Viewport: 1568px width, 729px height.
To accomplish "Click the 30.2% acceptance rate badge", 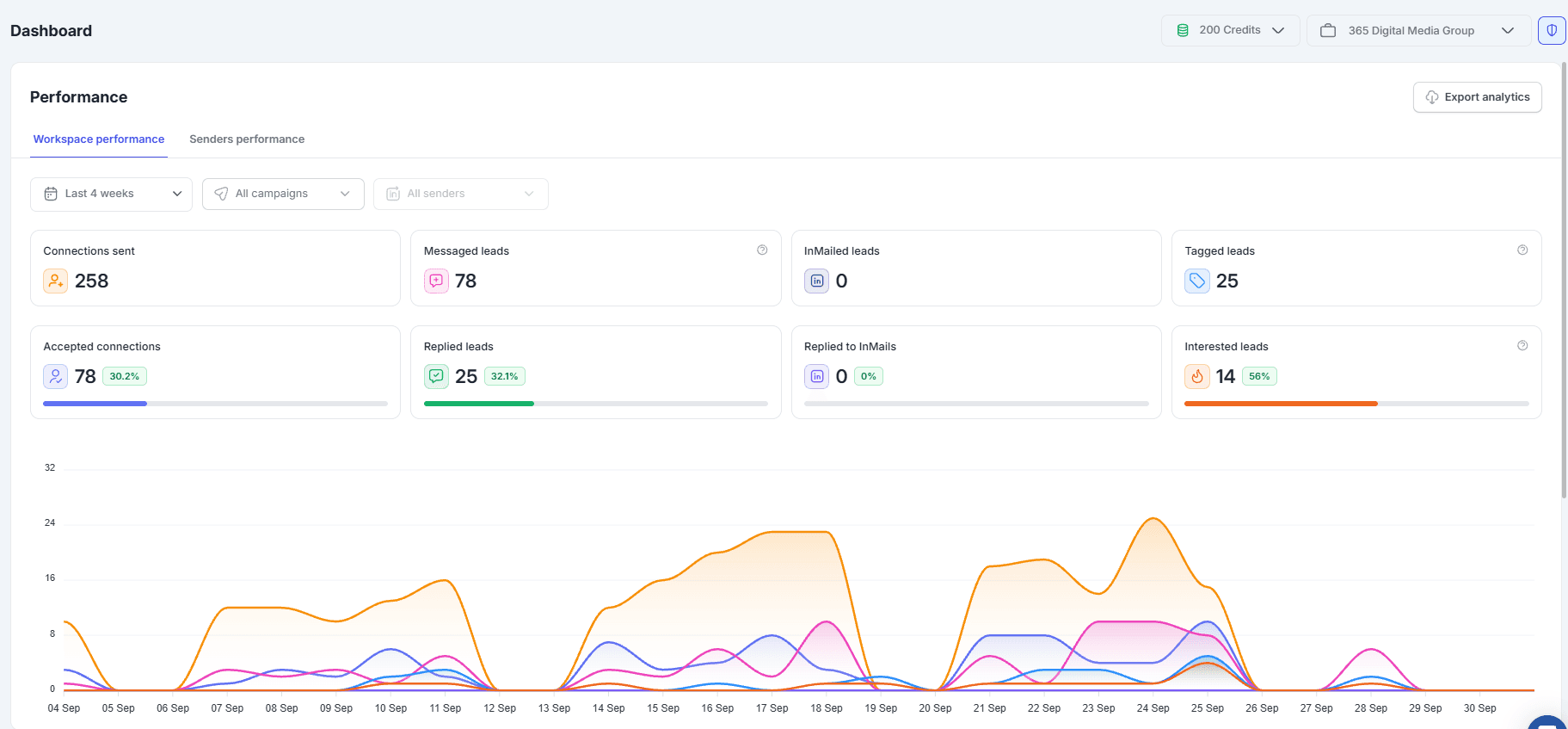I will tap(125, 376).
